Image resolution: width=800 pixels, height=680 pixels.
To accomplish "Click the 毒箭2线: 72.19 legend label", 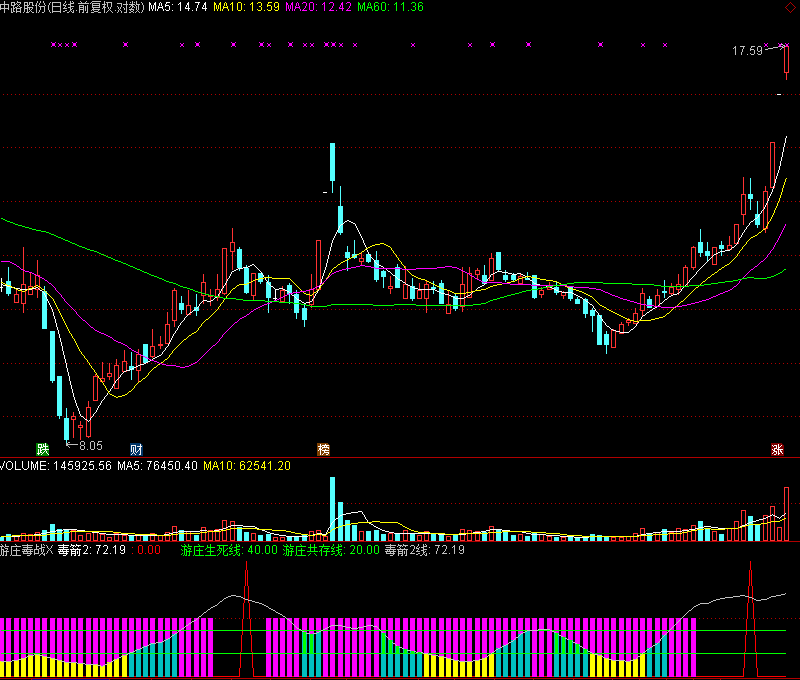I will click(x=425, y=551).
